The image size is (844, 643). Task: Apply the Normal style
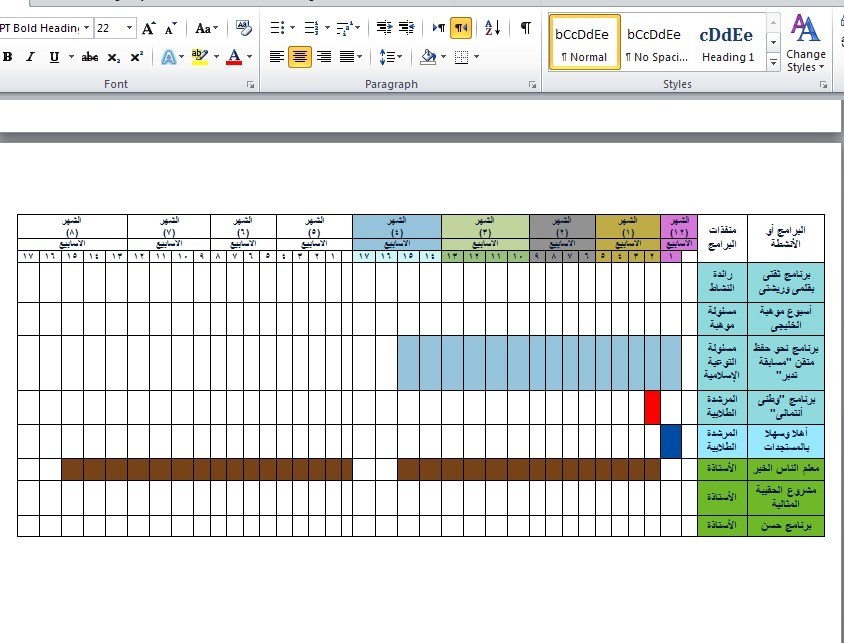coord(584,43)
